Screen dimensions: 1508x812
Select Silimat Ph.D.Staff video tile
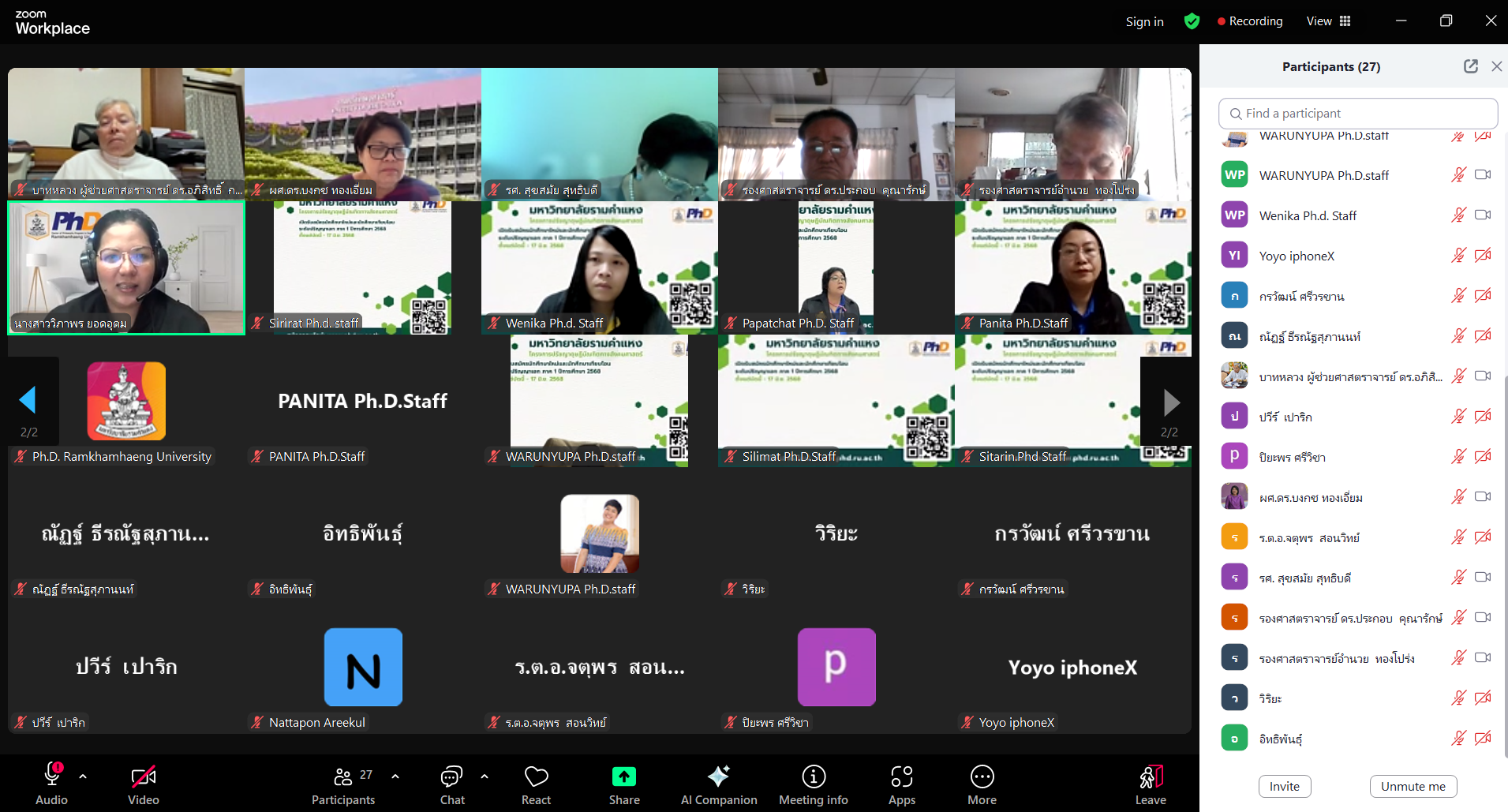point(836,401)
